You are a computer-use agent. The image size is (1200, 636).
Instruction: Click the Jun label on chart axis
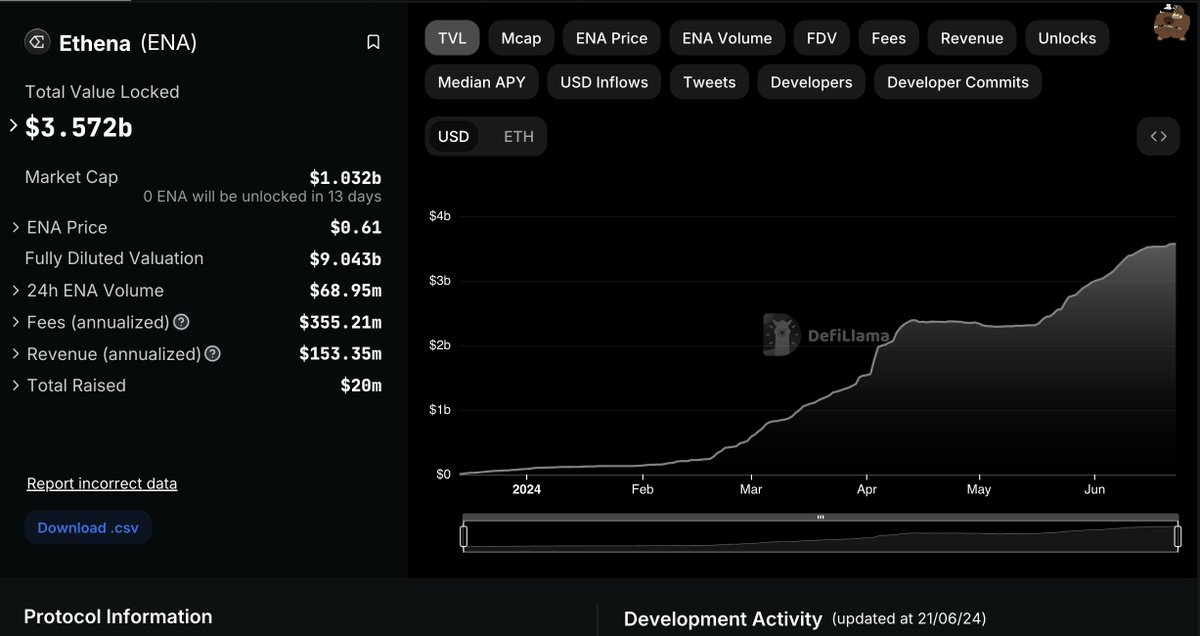(x=1095, y=490)
